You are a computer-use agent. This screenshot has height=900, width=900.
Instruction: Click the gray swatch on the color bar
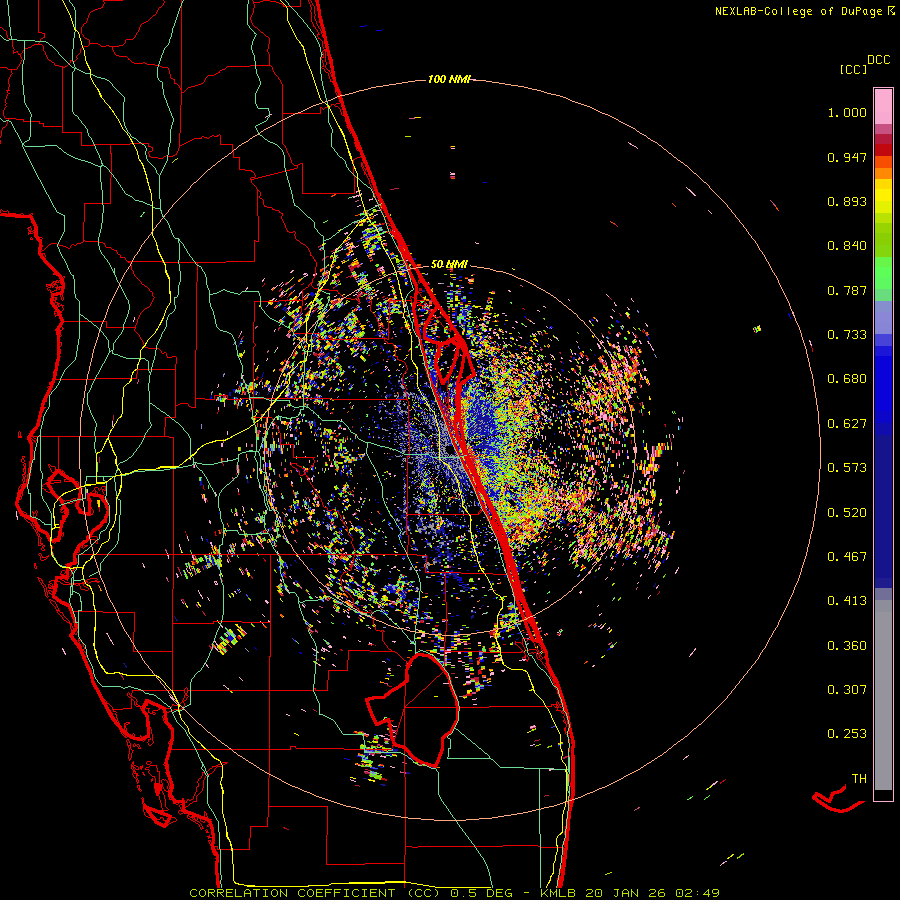(883, 695)
